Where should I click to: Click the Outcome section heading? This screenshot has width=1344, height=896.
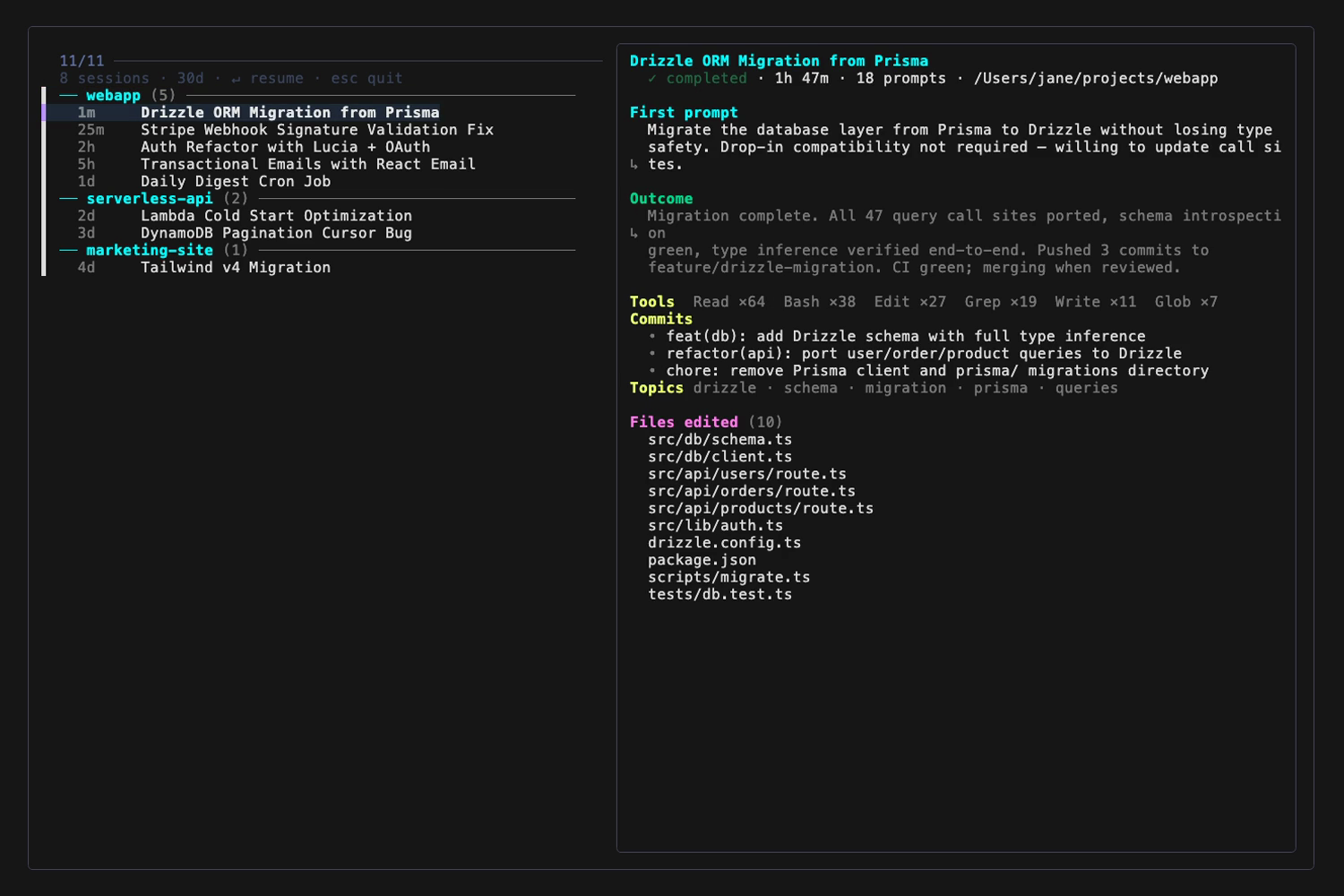661,198
